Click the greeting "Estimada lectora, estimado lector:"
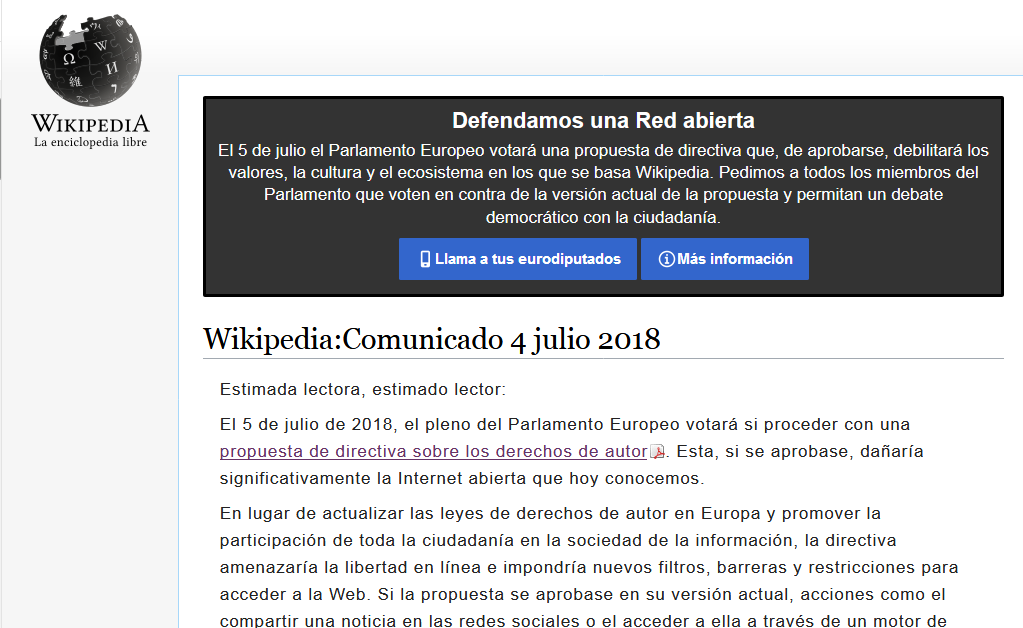Viewport: 1023px width, 628px height. [x=363, y=389]
